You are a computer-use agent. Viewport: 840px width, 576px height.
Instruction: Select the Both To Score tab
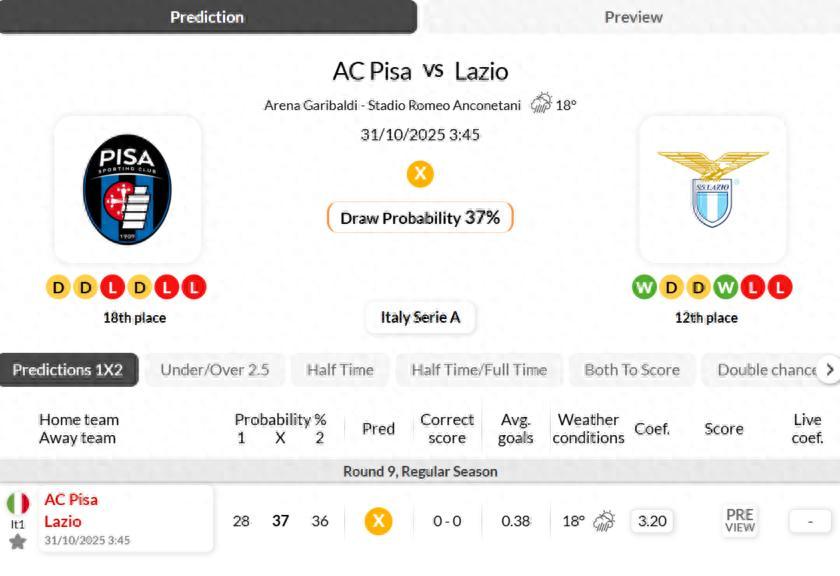(631, 369)
